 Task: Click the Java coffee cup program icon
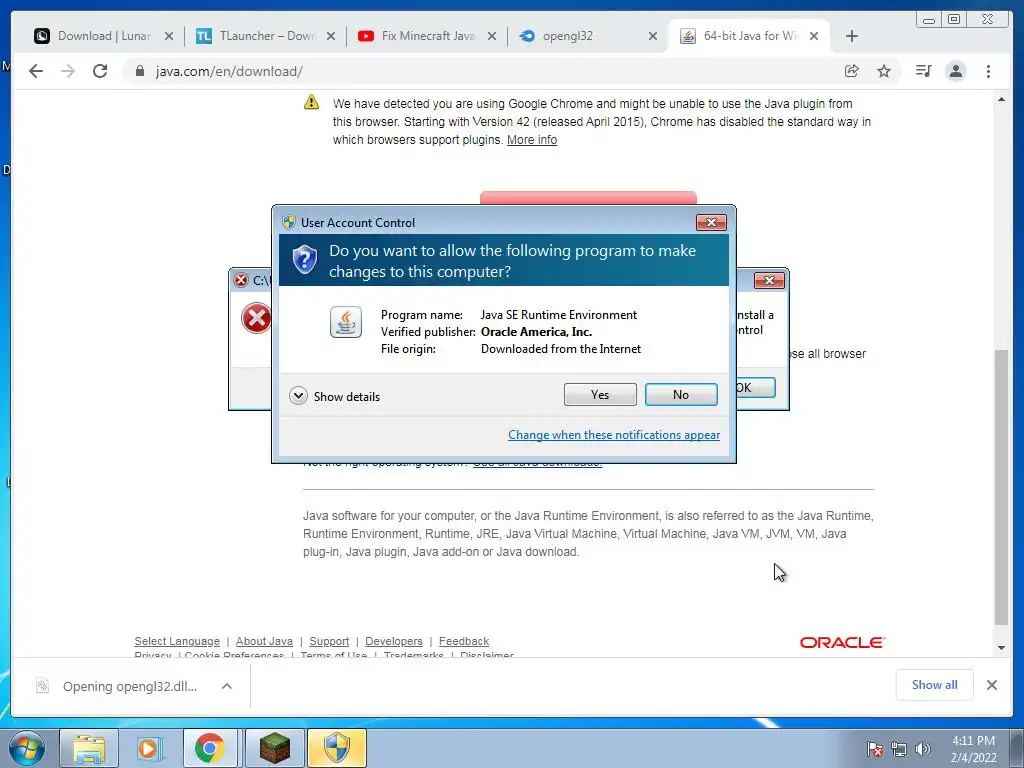(345, 322)
